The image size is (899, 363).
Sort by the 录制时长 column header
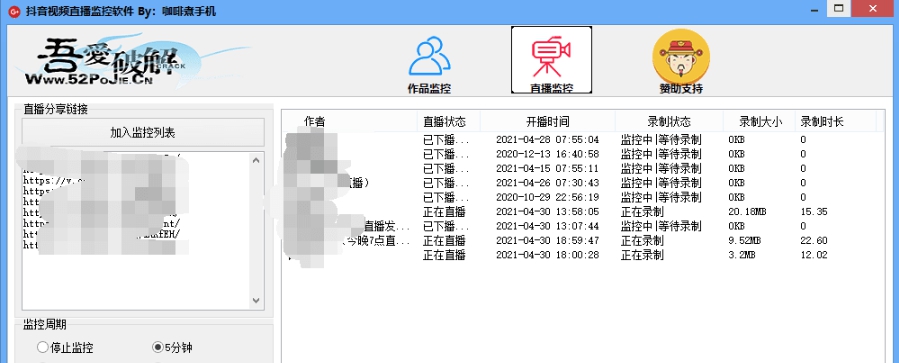pyautogui.click(x=836, y=122)
